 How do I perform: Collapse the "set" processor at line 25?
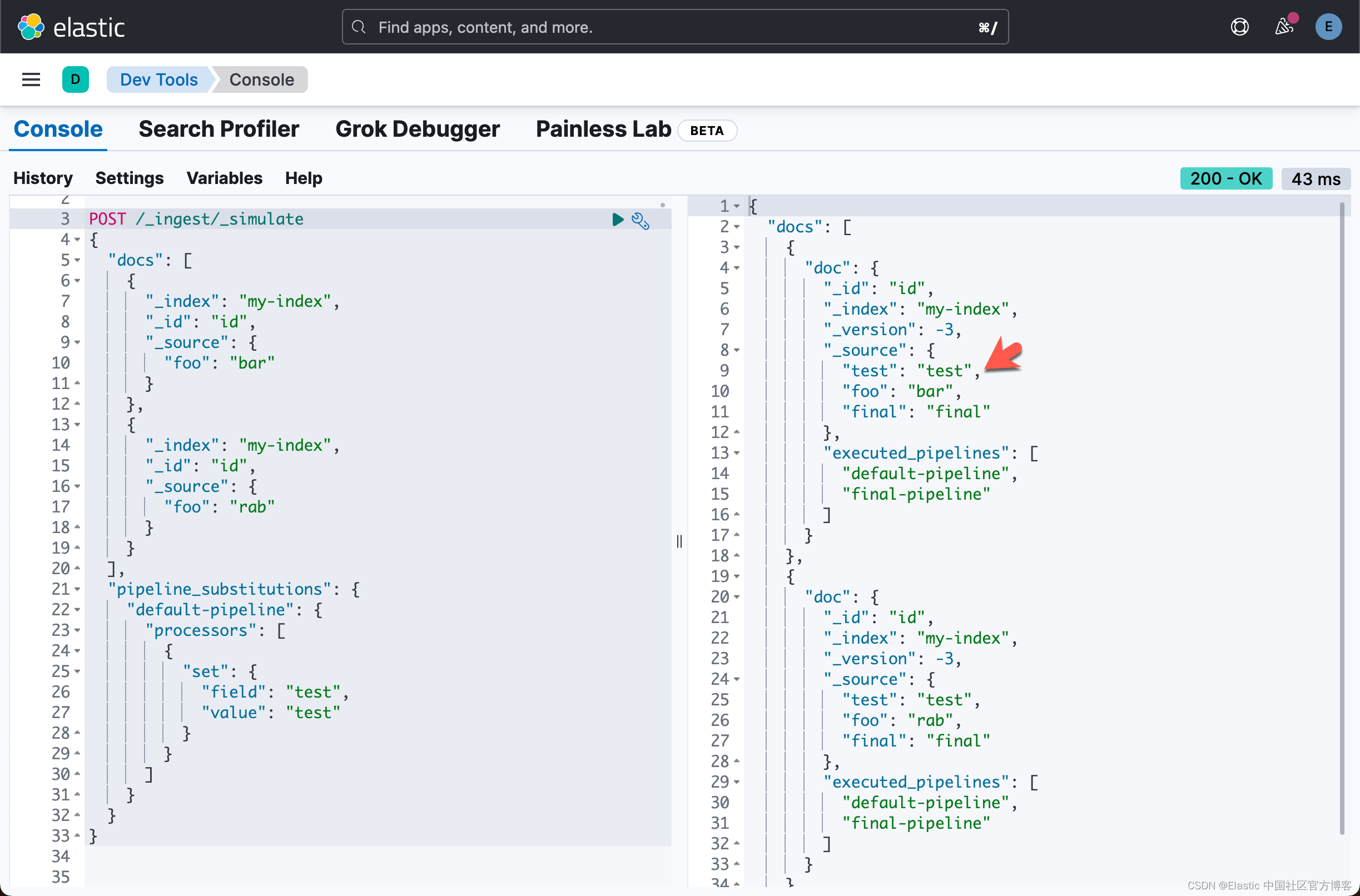77,671
